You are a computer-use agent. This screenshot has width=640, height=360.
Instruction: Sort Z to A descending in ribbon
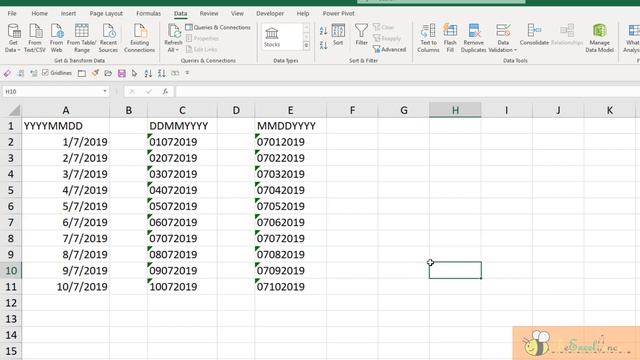coord(323,45)
